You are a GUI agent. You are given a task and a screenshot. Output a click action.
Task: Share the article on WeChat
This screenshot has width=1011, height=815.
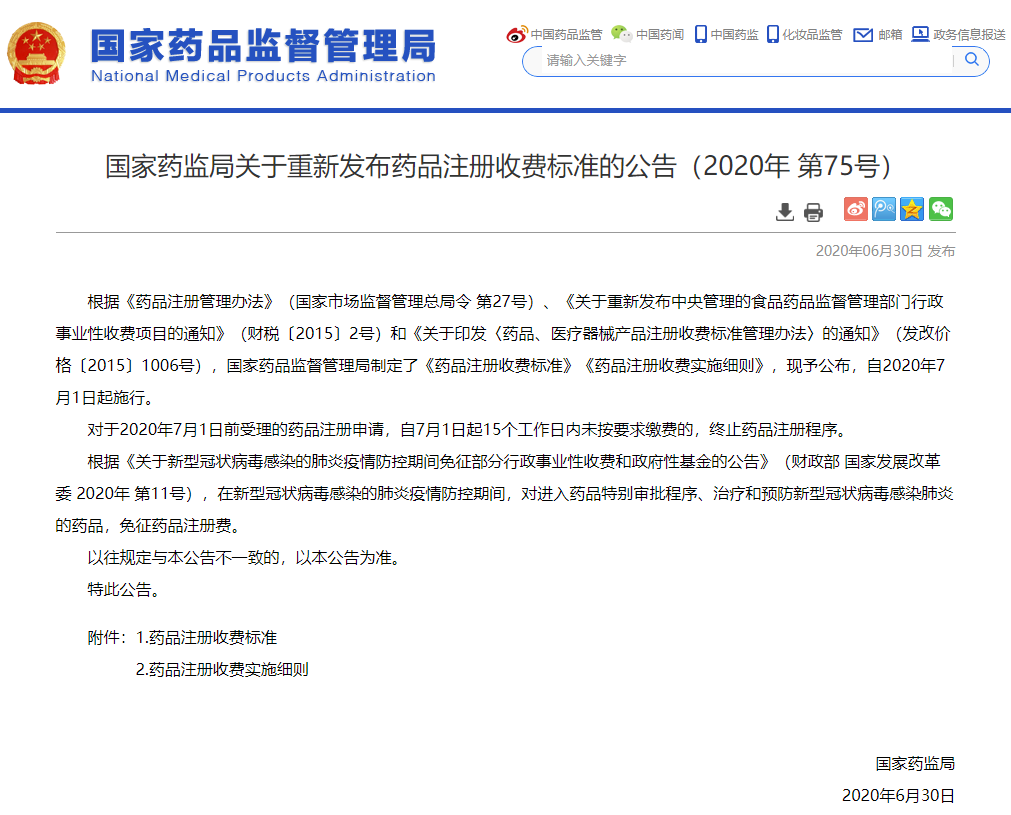tap(940, 209)
